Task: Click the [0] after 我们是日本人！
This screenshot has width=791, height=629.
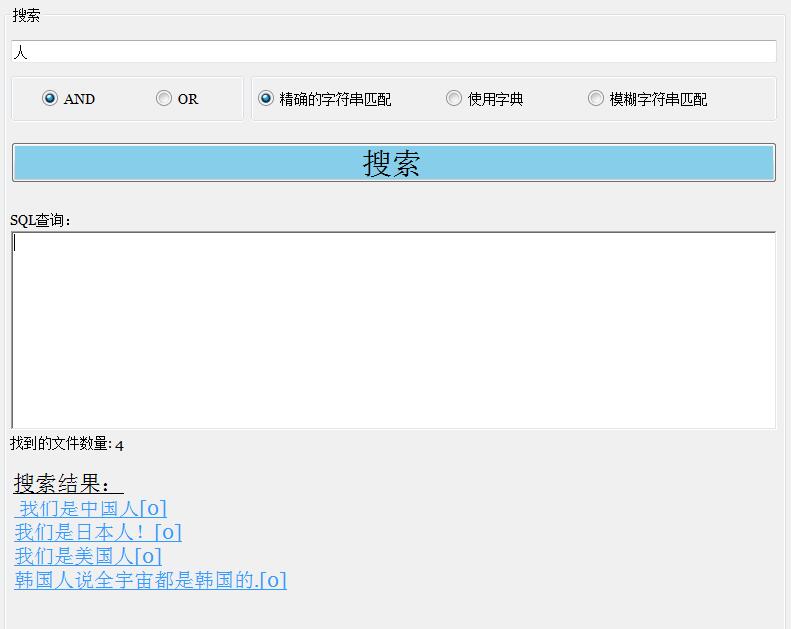Action: 168,532
